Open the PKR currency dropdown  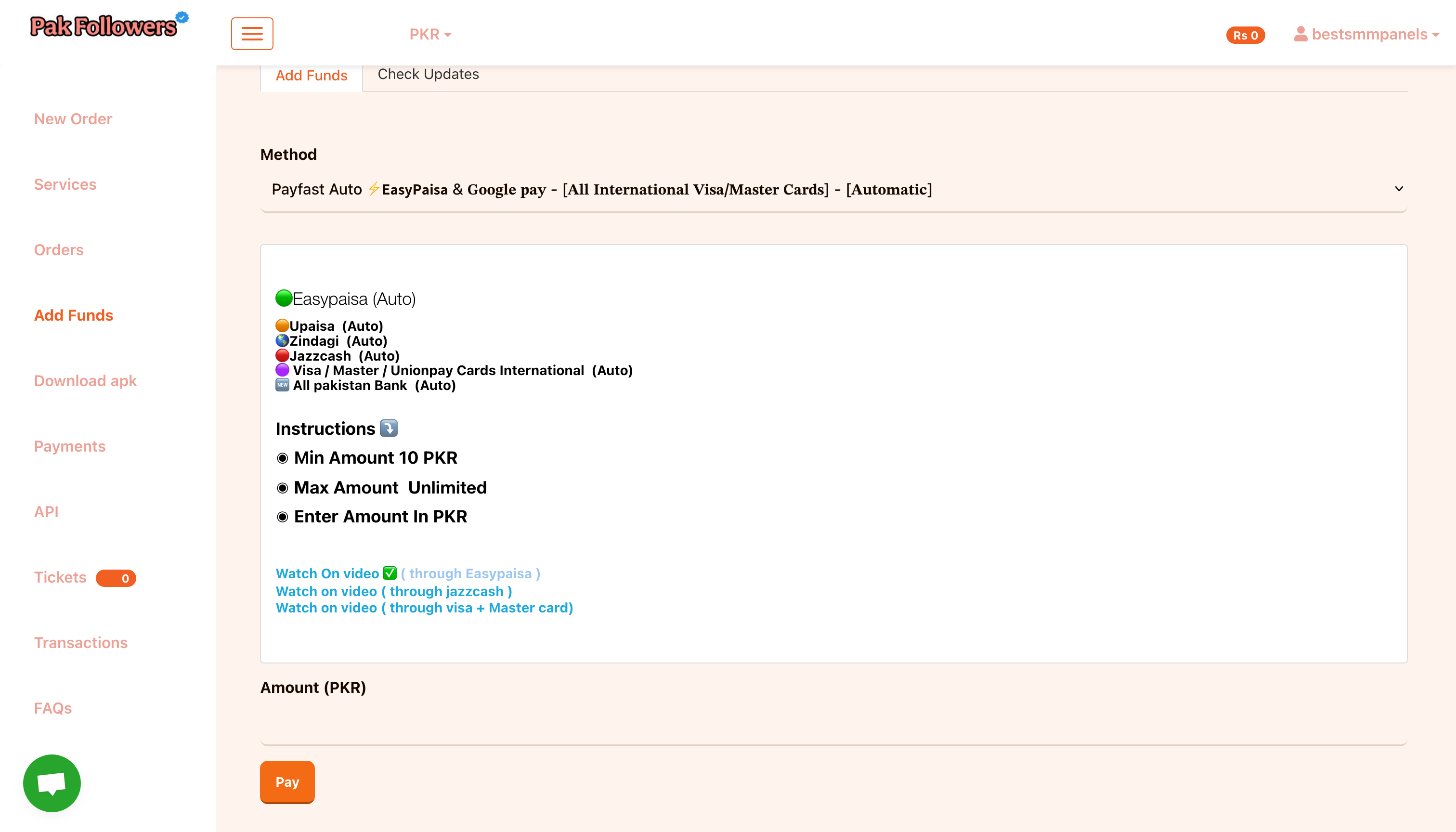429,35
